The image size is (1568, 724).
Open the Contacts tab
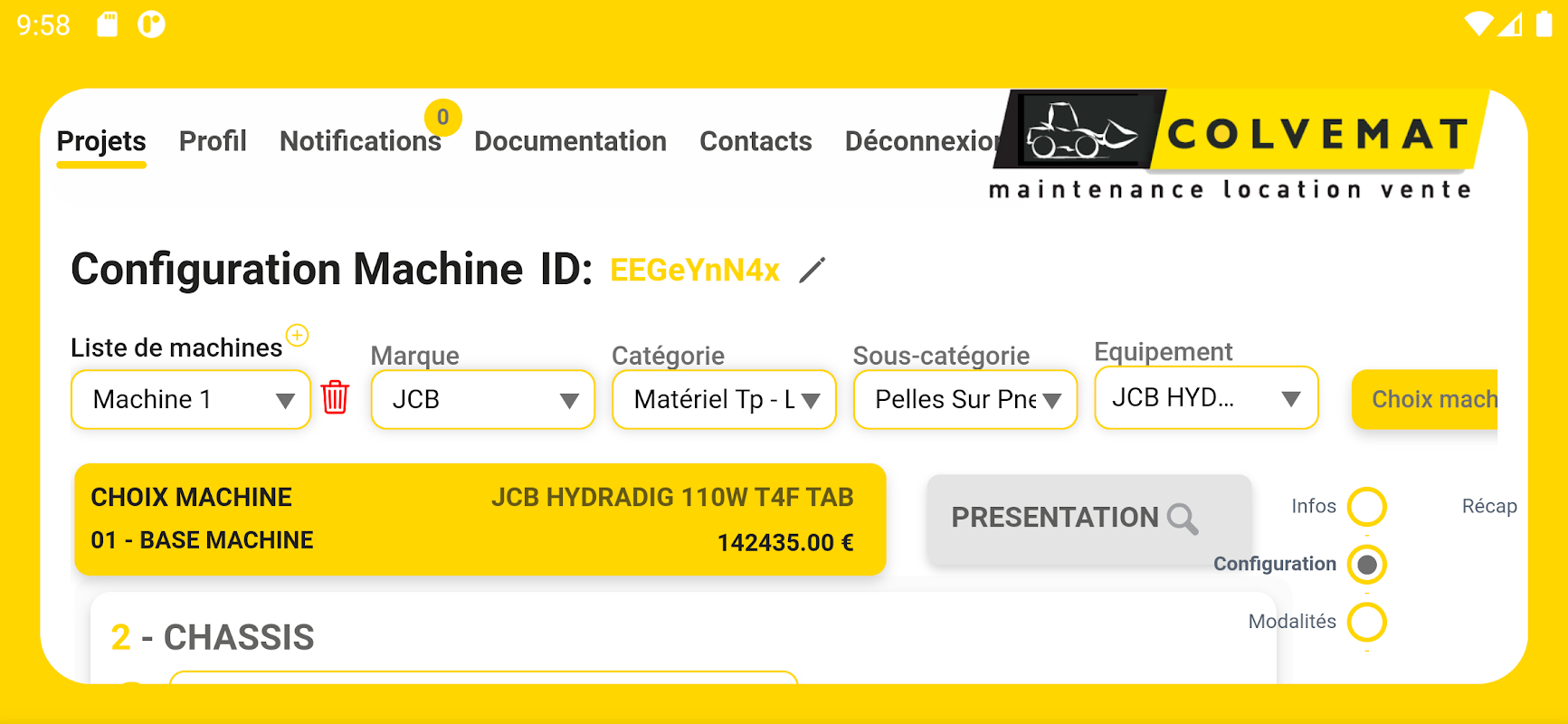pyautogui.click(x=755, y=141)
